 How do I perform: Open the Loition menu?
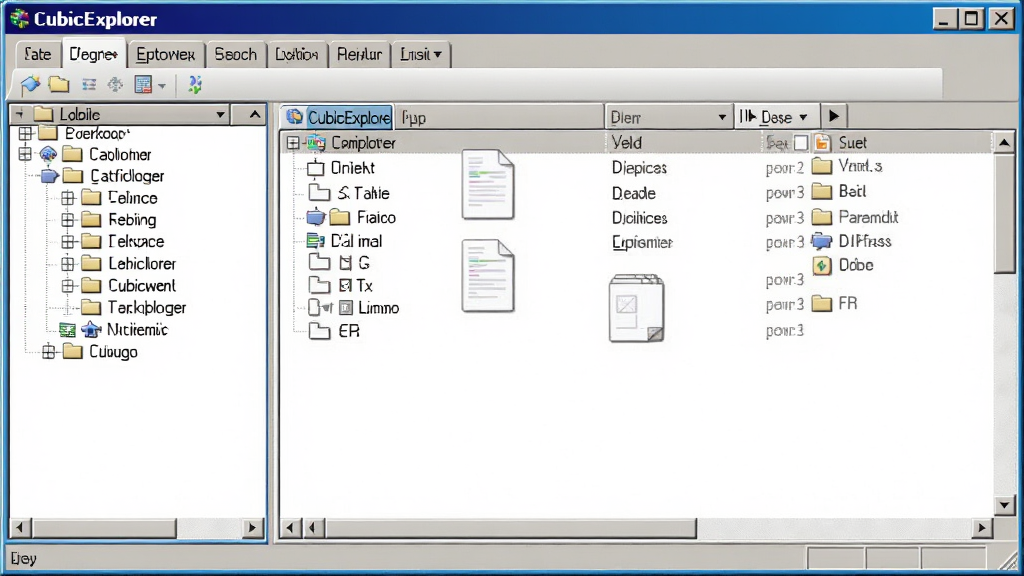click(296, 54)
